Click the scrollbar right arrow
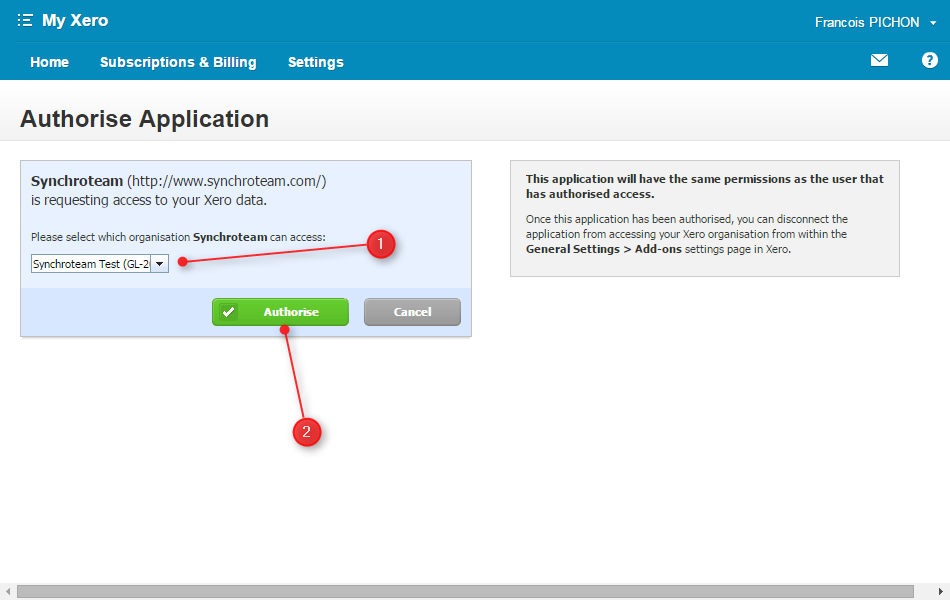Screen dimensions: 950x600 [x=941, y=592]
